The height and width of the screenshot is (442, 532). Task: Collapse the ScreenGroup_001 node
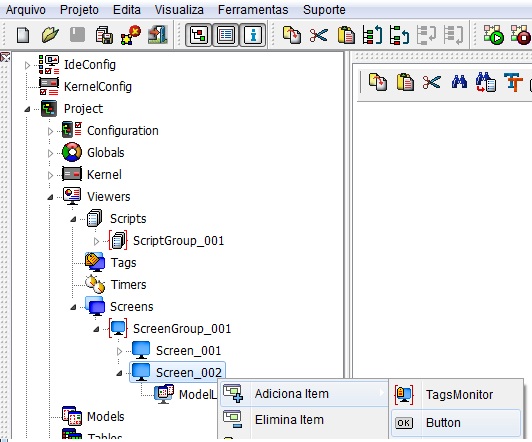tap(96, 329)
